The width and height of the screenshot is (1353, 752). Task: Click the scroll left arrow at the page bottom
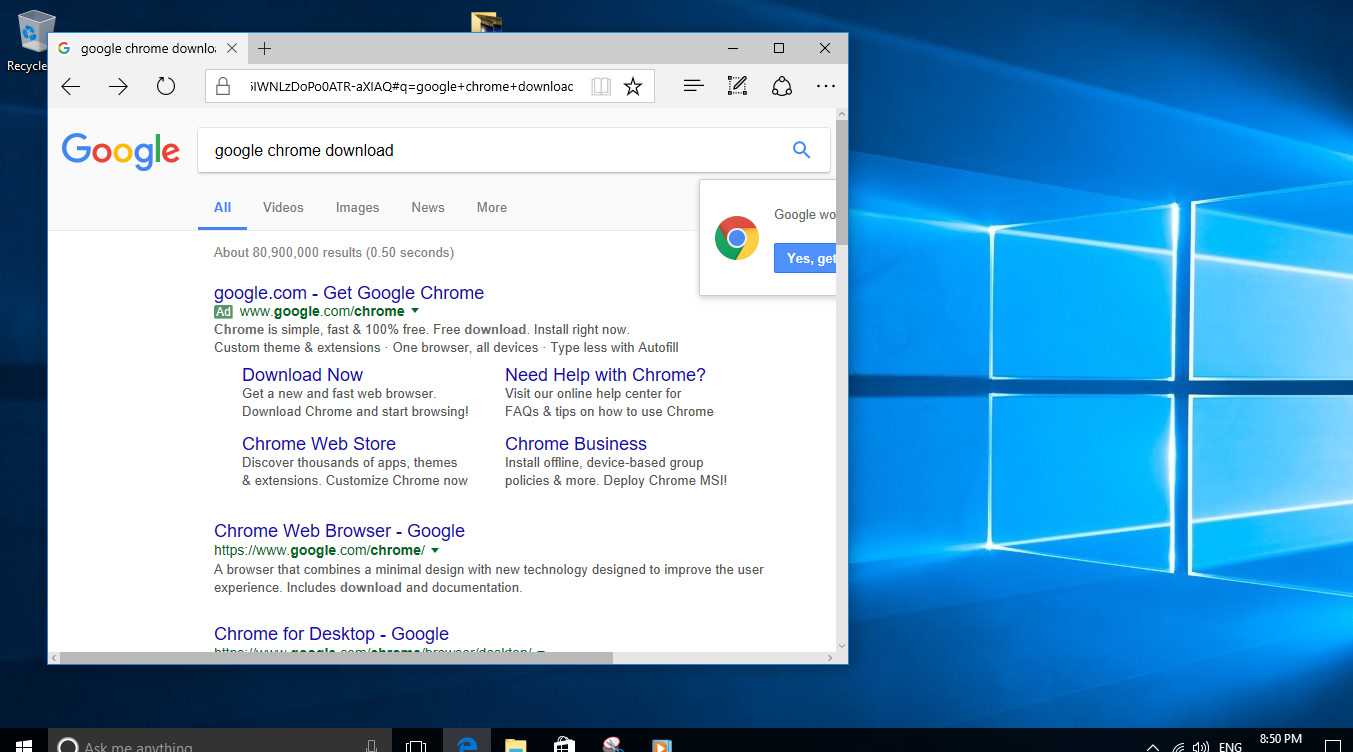click(55, 658)
